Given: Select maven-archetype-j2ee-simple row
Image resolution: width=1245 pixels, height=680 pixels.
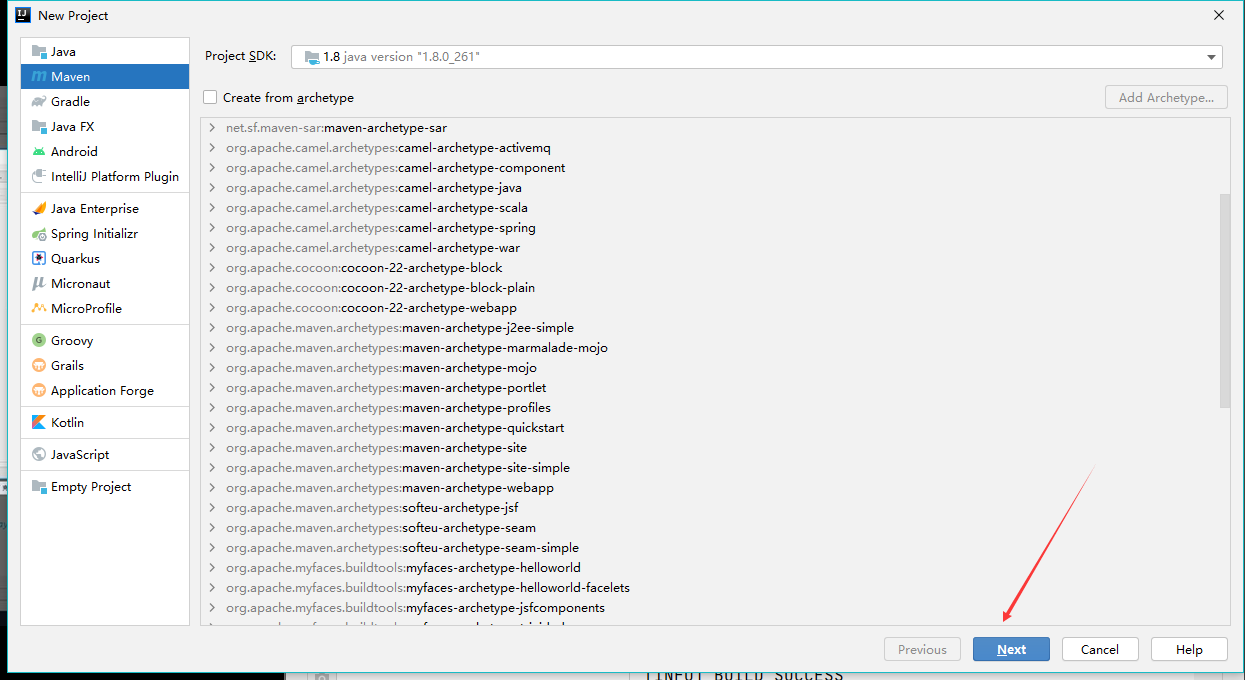Looking at the screenshot, I should [x=709, y=328].
